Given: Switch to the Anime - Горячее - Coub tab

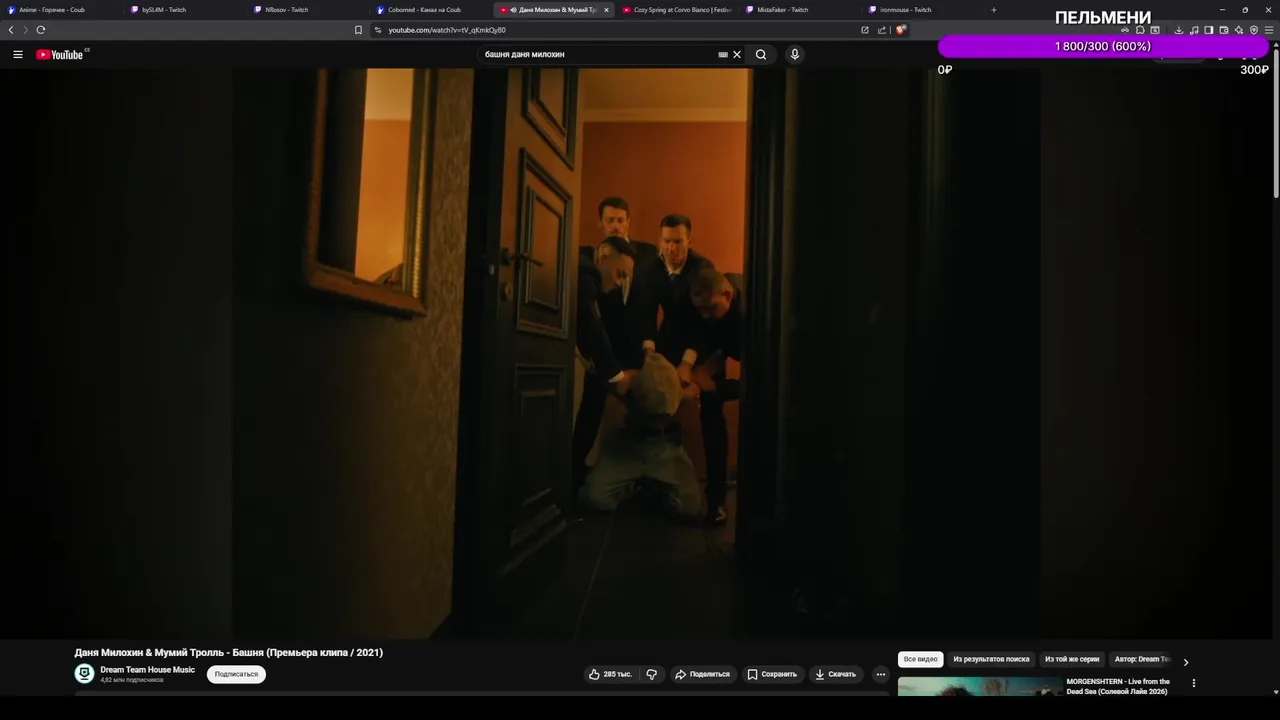Looking at the screenshot, I should 60,10.
